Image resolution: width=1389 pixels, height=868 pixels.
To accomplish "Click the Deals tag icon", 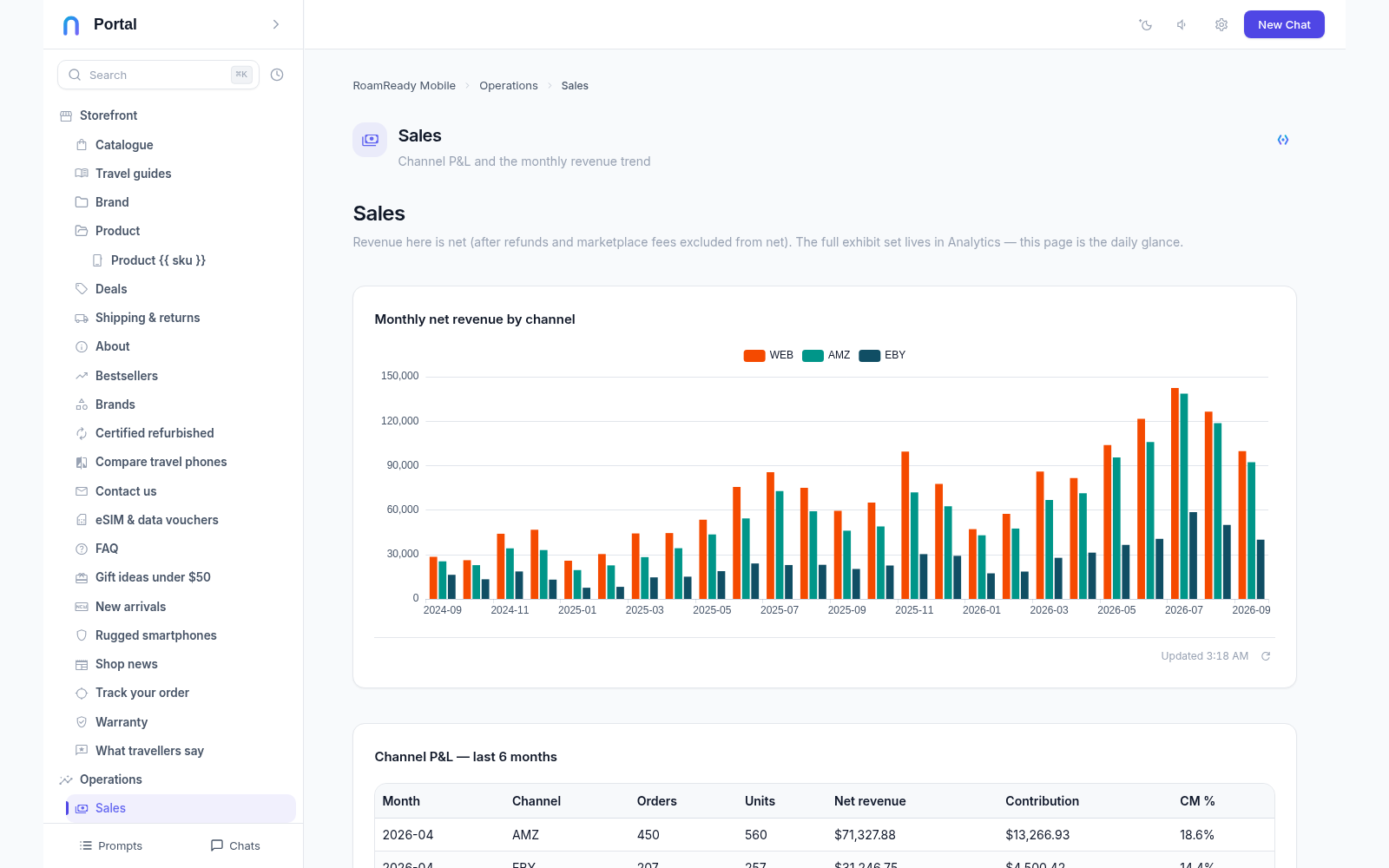I will pyautogui.click(x=82, y=289).
